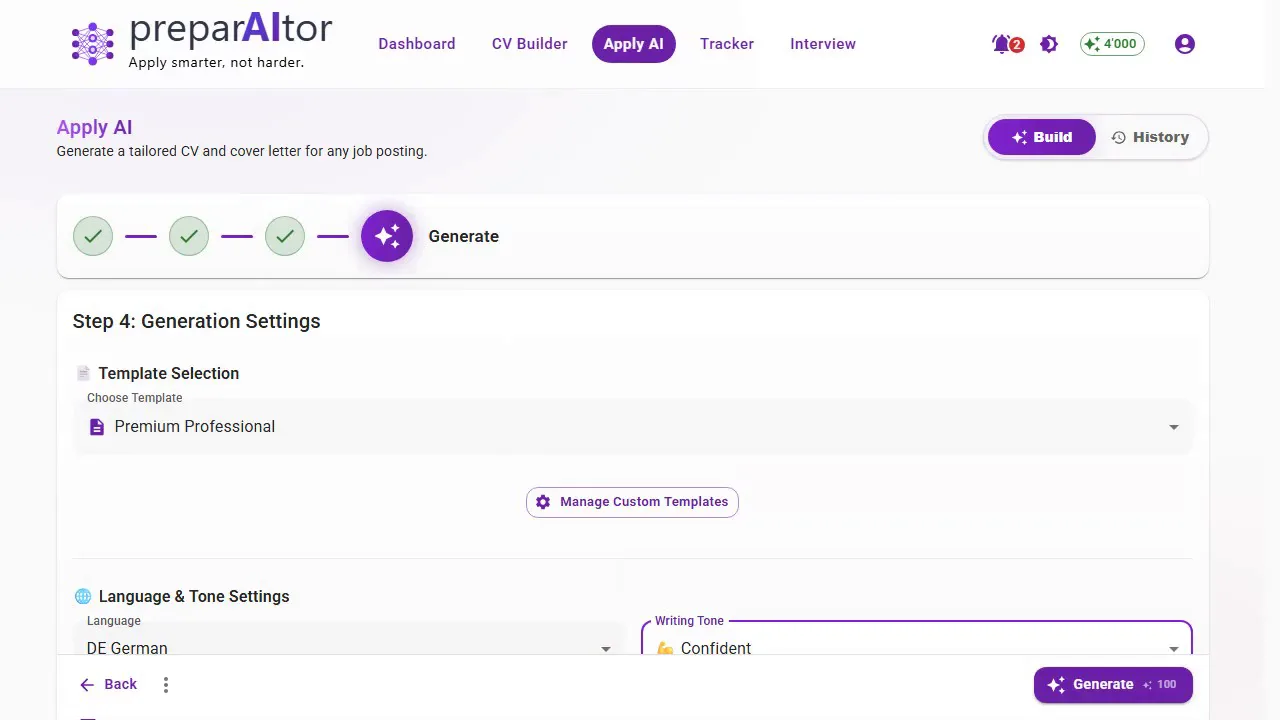Image resolution: width=1280 pixels, height=720 pixels.
Task: Click the 4'000 credits balance badge
Action: (x=1112, y=44)
